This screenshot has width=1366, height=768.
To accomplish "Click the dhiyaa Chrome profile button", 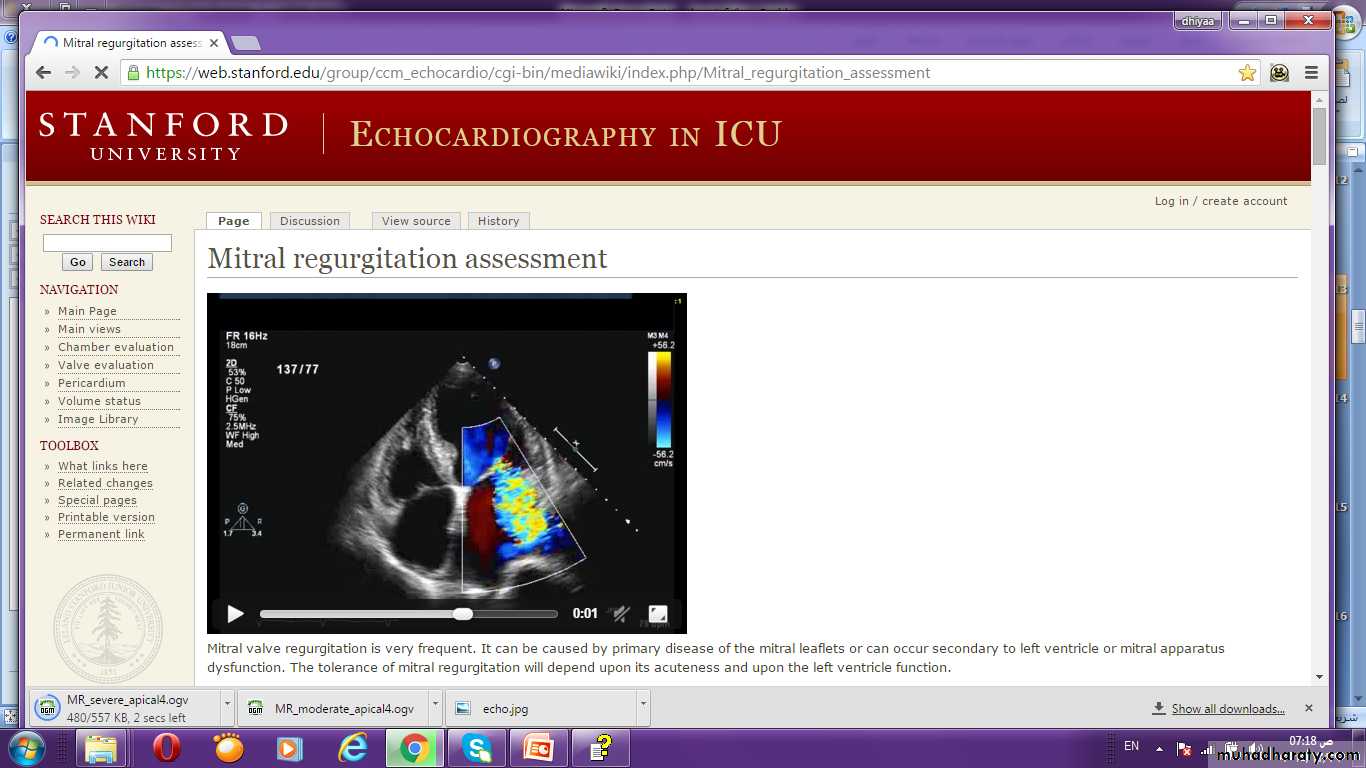I will 1198,19.
